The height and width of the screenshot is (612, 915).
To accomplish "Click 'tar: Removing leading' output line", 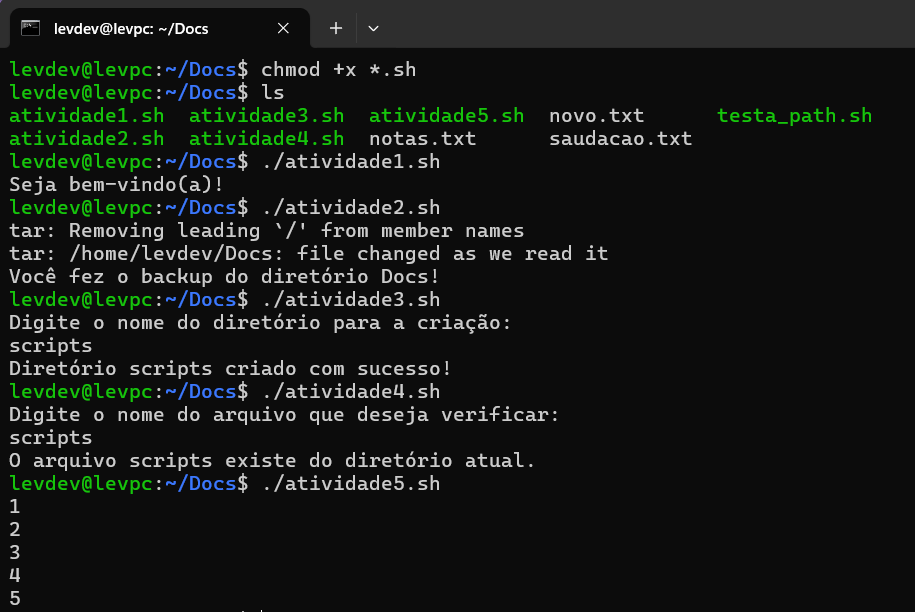I will pyautogui.click(x=267, y=231).
